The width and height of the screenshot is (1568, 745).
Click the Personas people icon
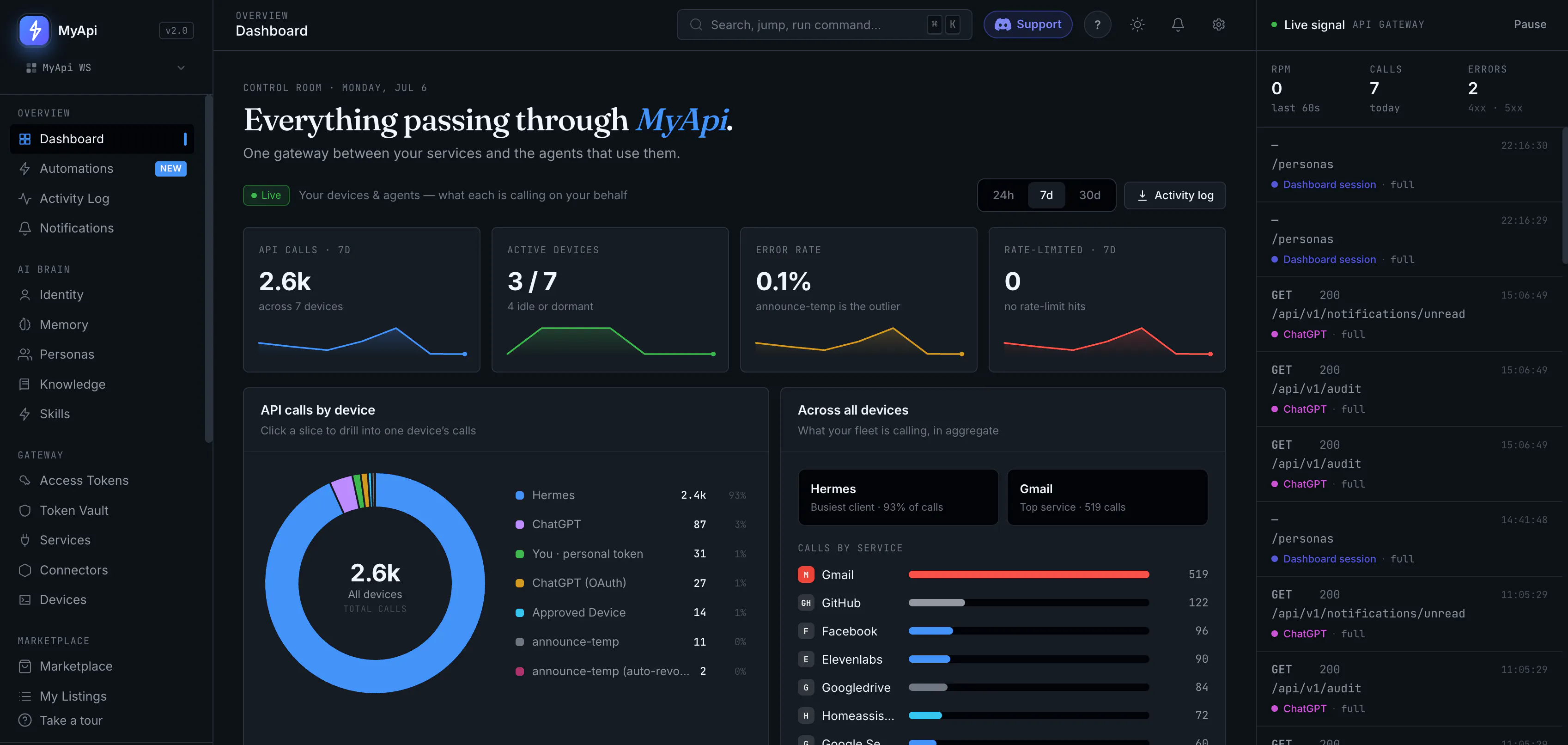(x=25, y=354)
